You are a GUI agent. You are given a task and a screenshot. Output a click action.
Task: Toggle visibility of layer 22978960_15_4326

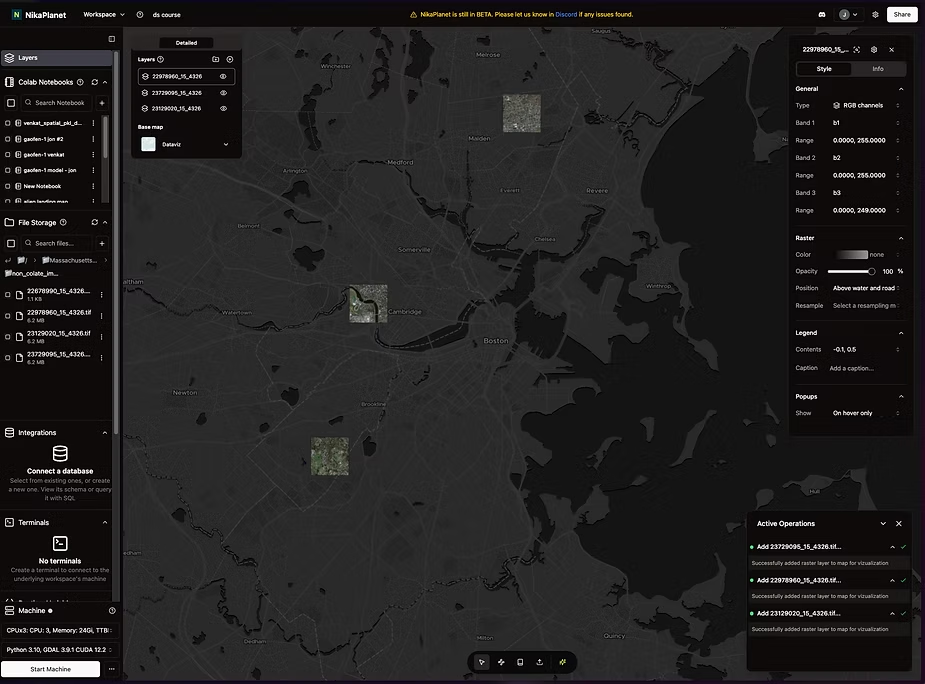point(223,76)
